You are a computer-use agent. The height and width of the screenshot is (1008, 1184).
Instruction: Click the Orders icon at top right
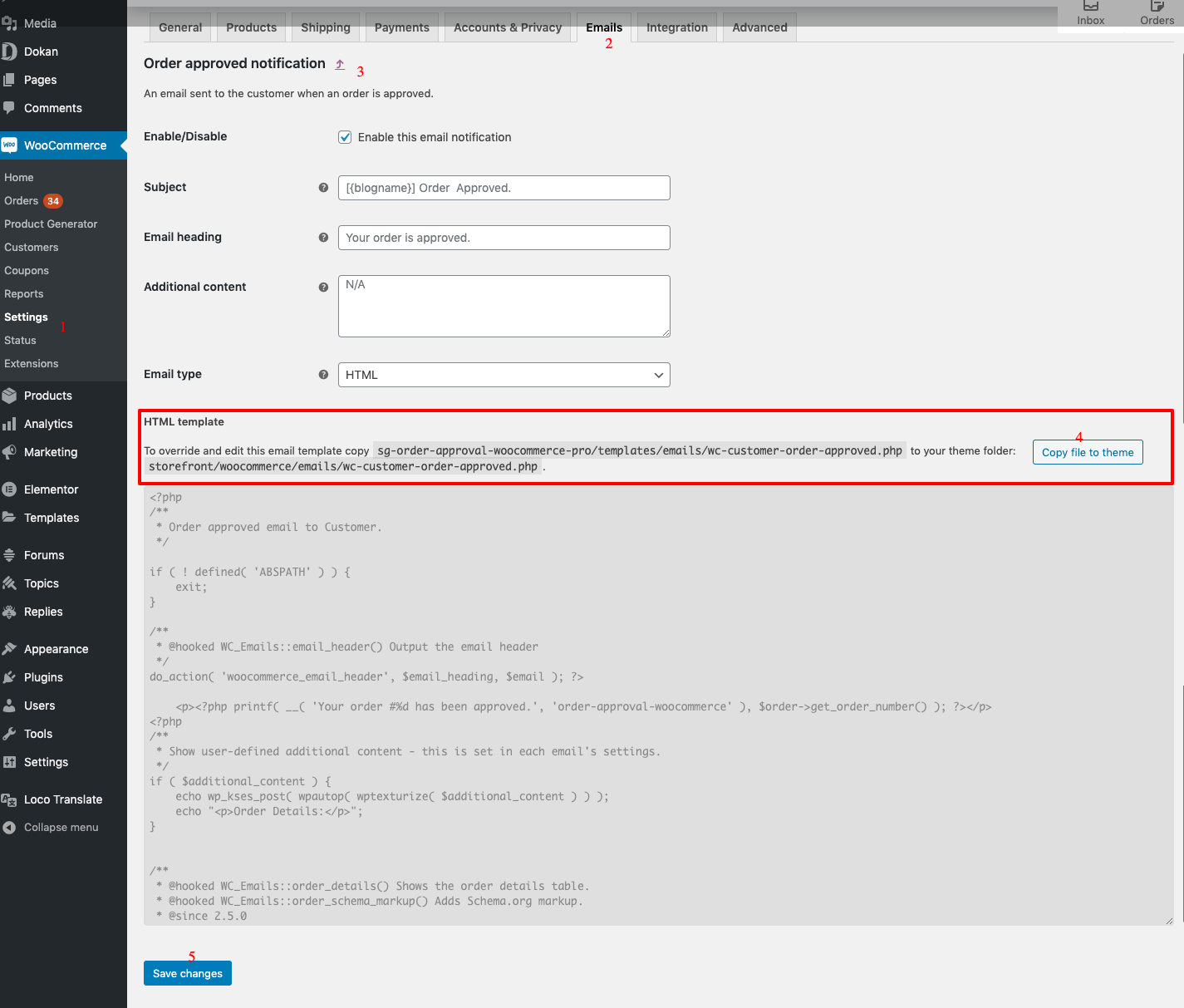[1157, 10]
